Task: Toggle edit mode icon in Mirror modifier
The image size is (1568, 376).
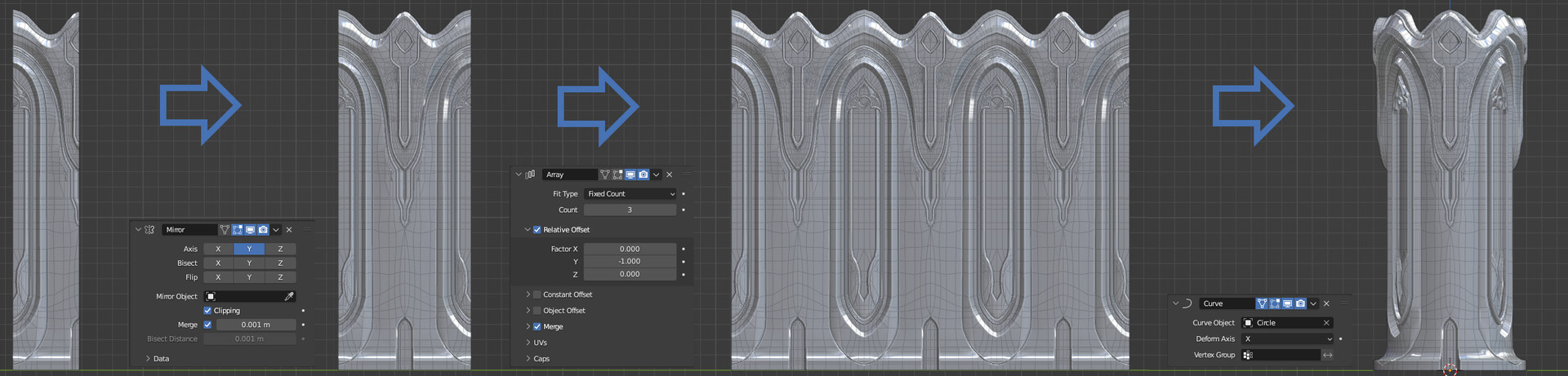Action: [238, 230]
